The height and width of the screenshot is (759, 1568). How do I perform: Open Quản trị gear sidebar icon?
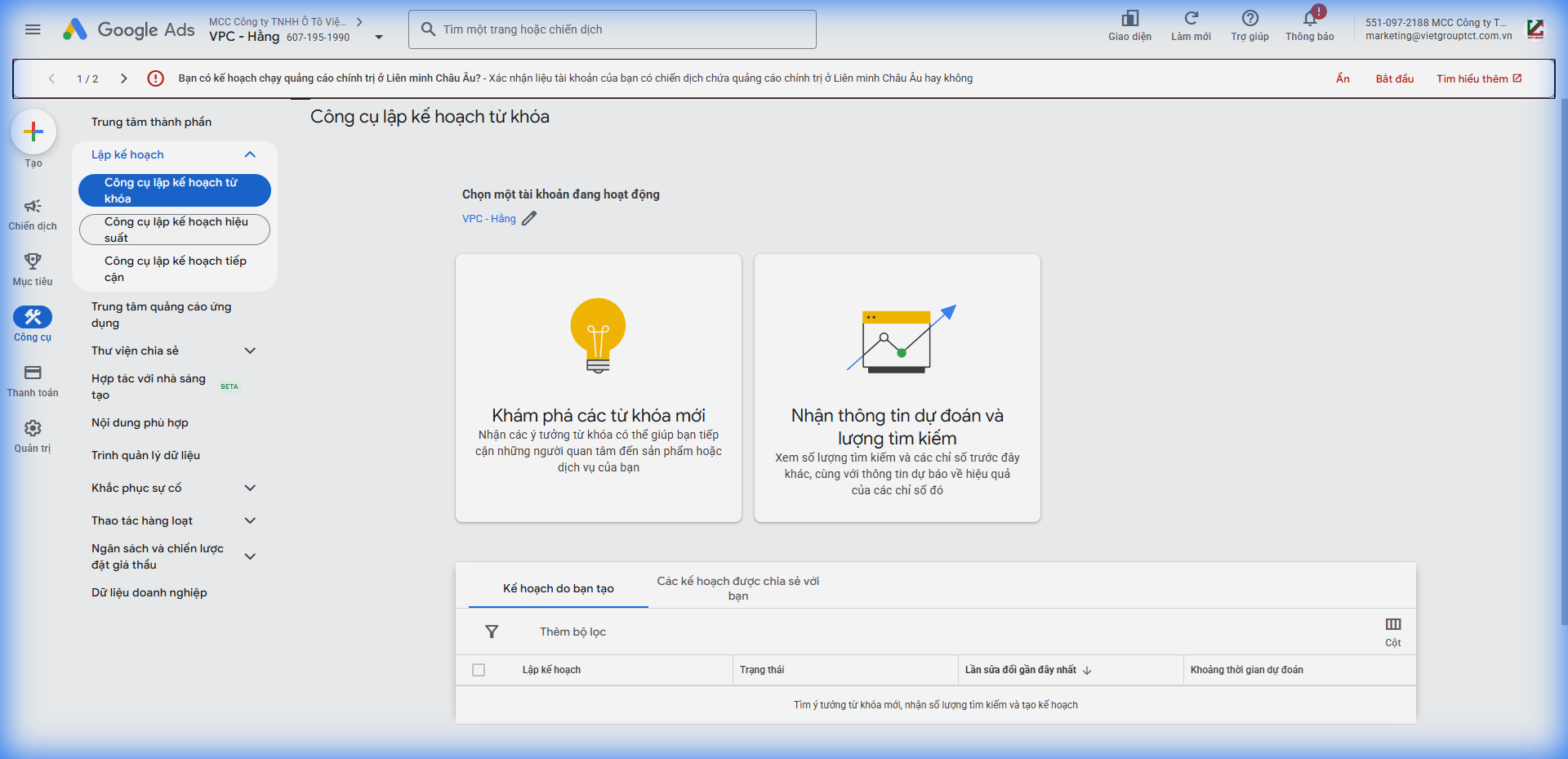pyautogui.click(x=33, y=429)
